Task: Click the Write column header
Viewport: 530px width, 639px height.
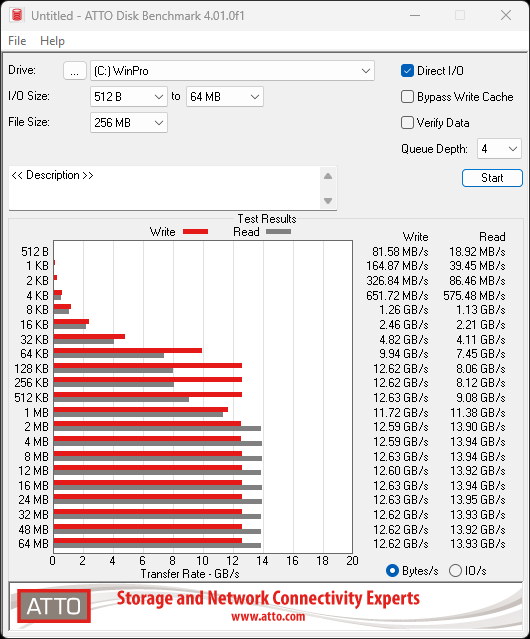Action: (416, 237)
